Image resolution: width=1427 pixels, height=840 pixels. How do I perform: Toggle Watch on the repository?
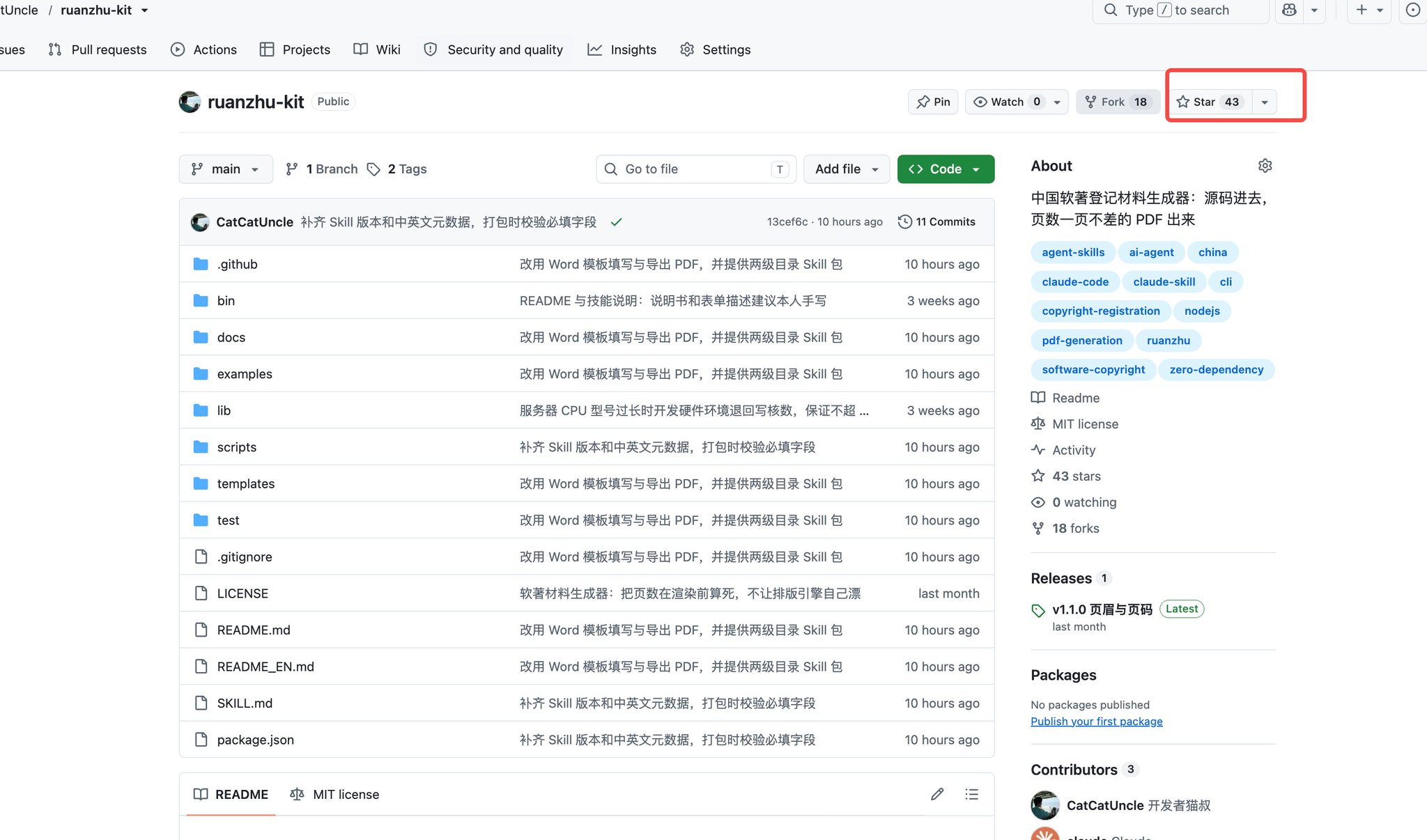coord(1007,102)
